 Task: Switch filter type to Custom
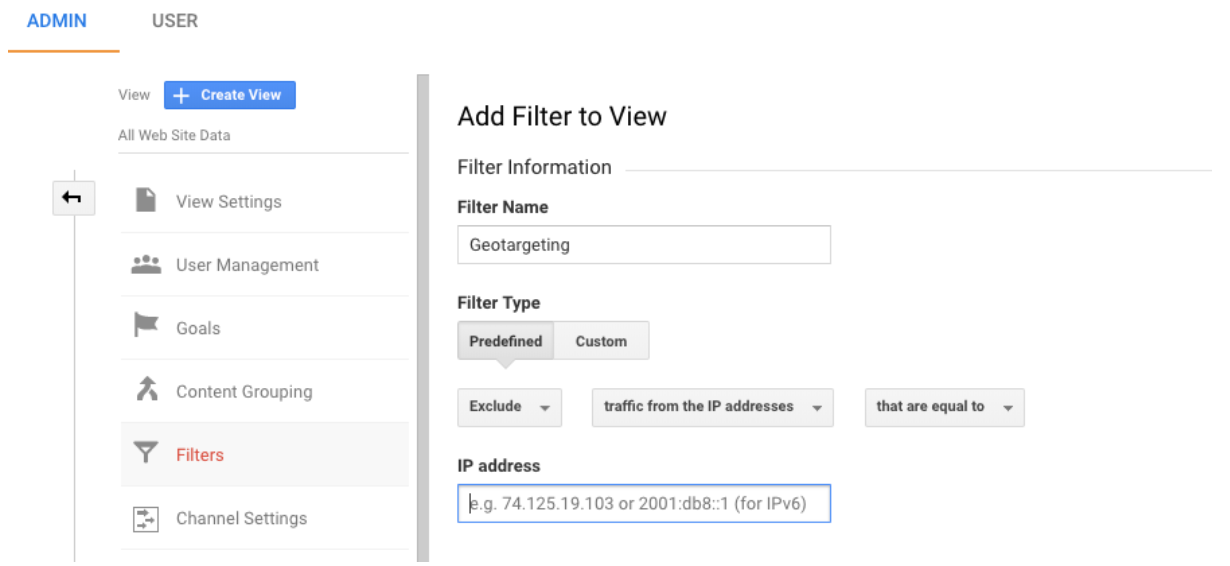tap(601, 341)
